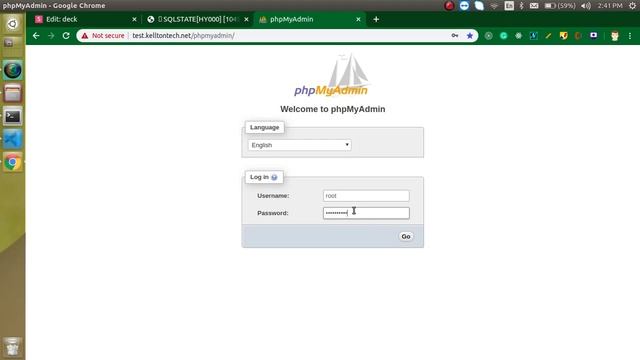
Task: Open the Files manager dock icon
Action: [13, 93]
